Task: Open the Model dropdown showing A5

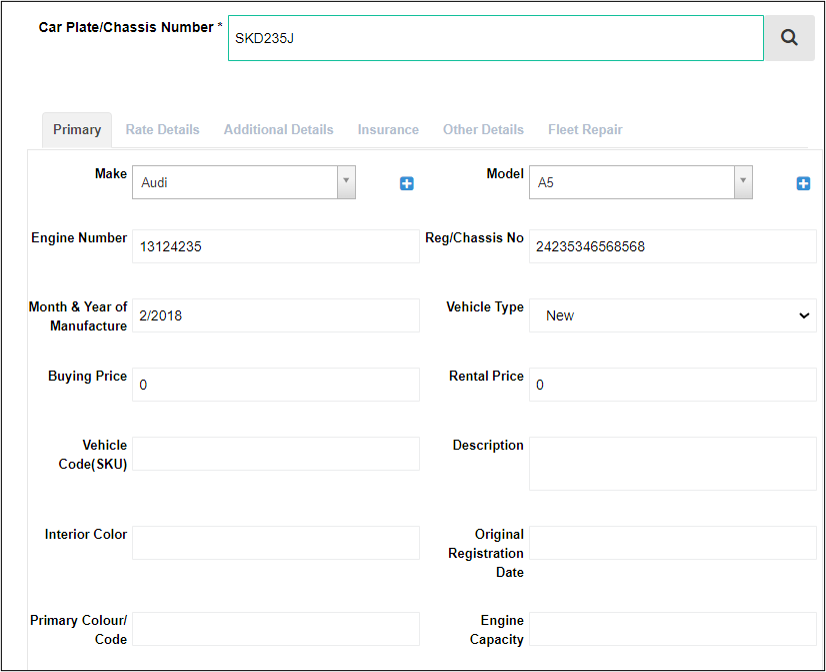Action: (x=641, y=182)
